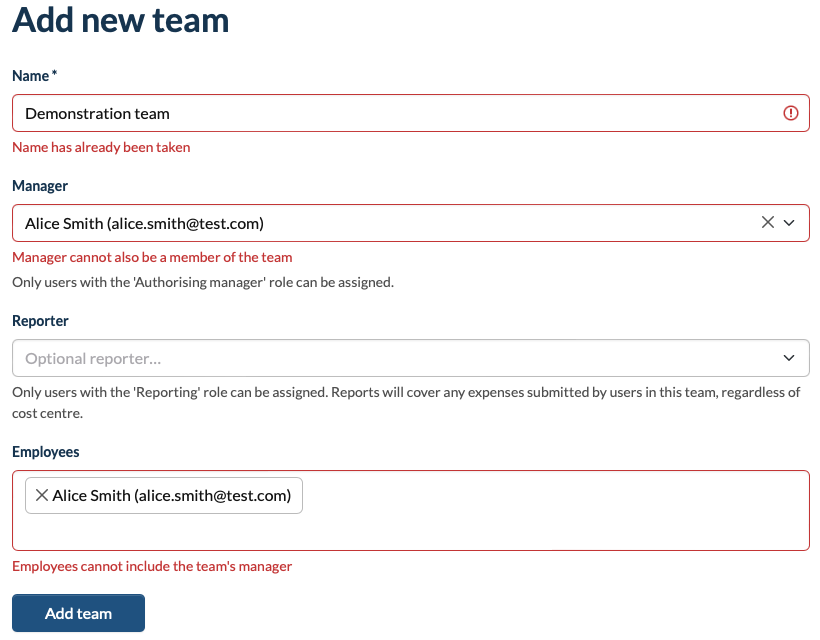Click the error icon in the Name field
The height and width of the screenshot is (640, 820).
click(x=790, y=113)
